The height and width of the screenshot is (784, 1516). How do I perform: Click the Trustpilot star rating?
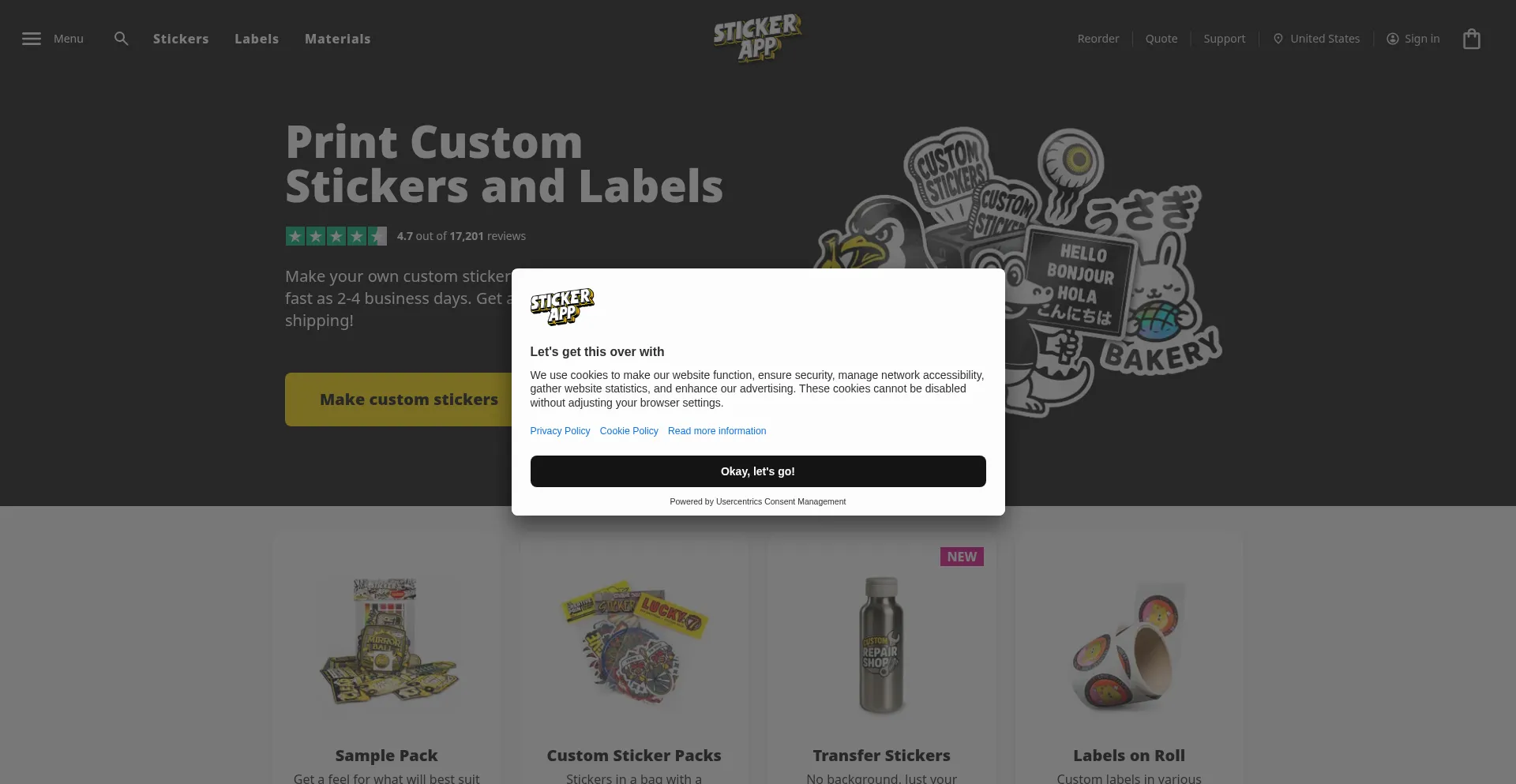336,236
